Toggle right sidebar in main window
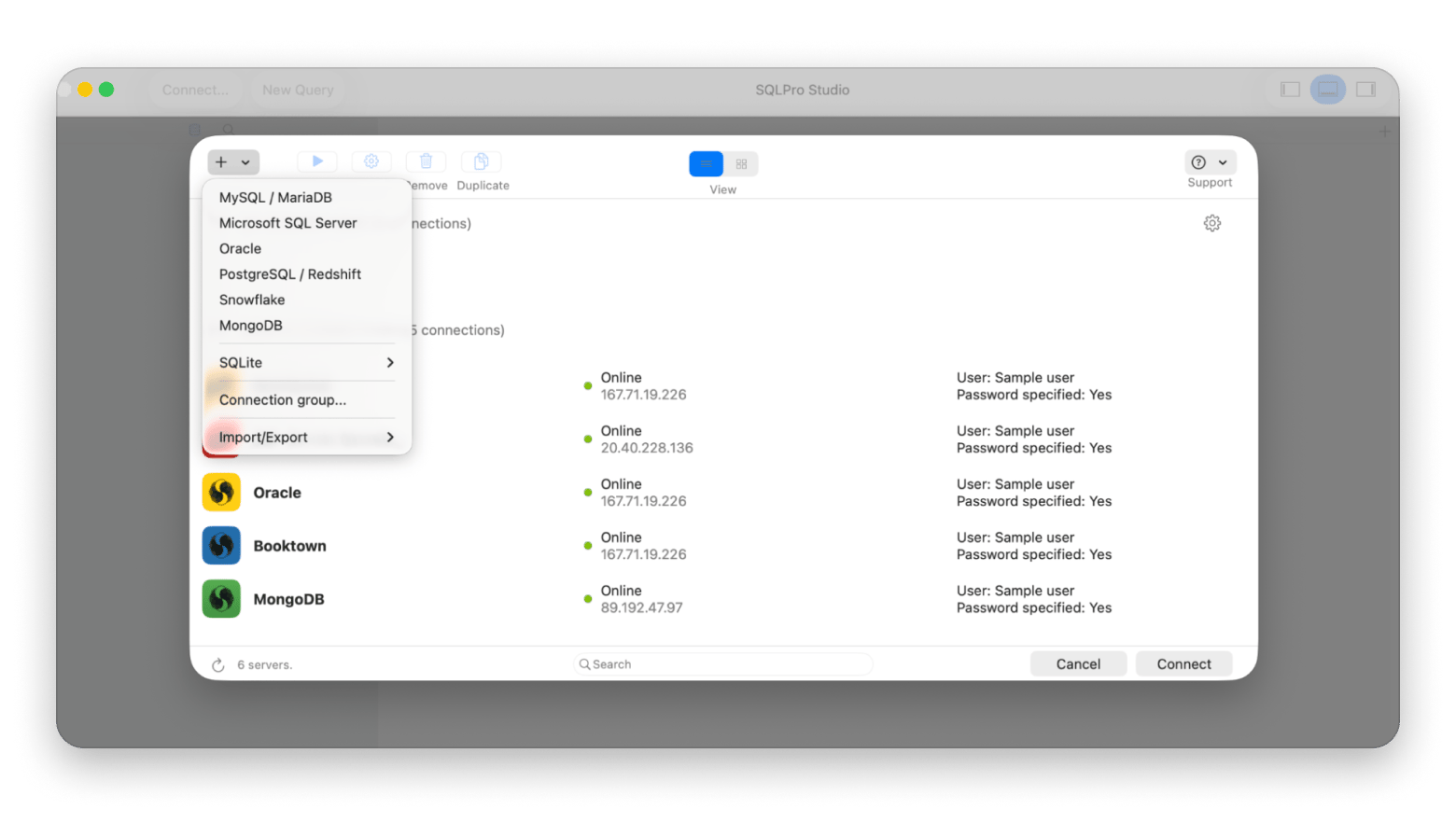 click(1365, 90)
